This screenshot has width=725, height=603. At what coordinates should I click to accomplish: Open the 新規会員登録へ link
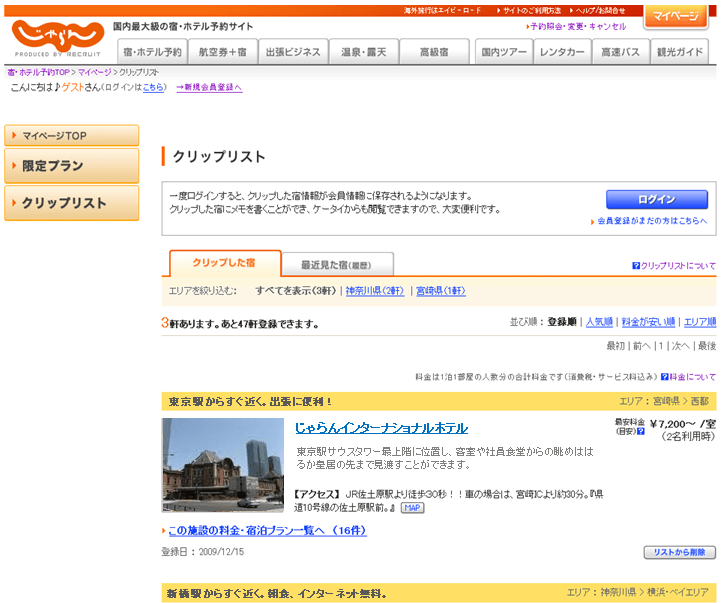click(209, 87)
